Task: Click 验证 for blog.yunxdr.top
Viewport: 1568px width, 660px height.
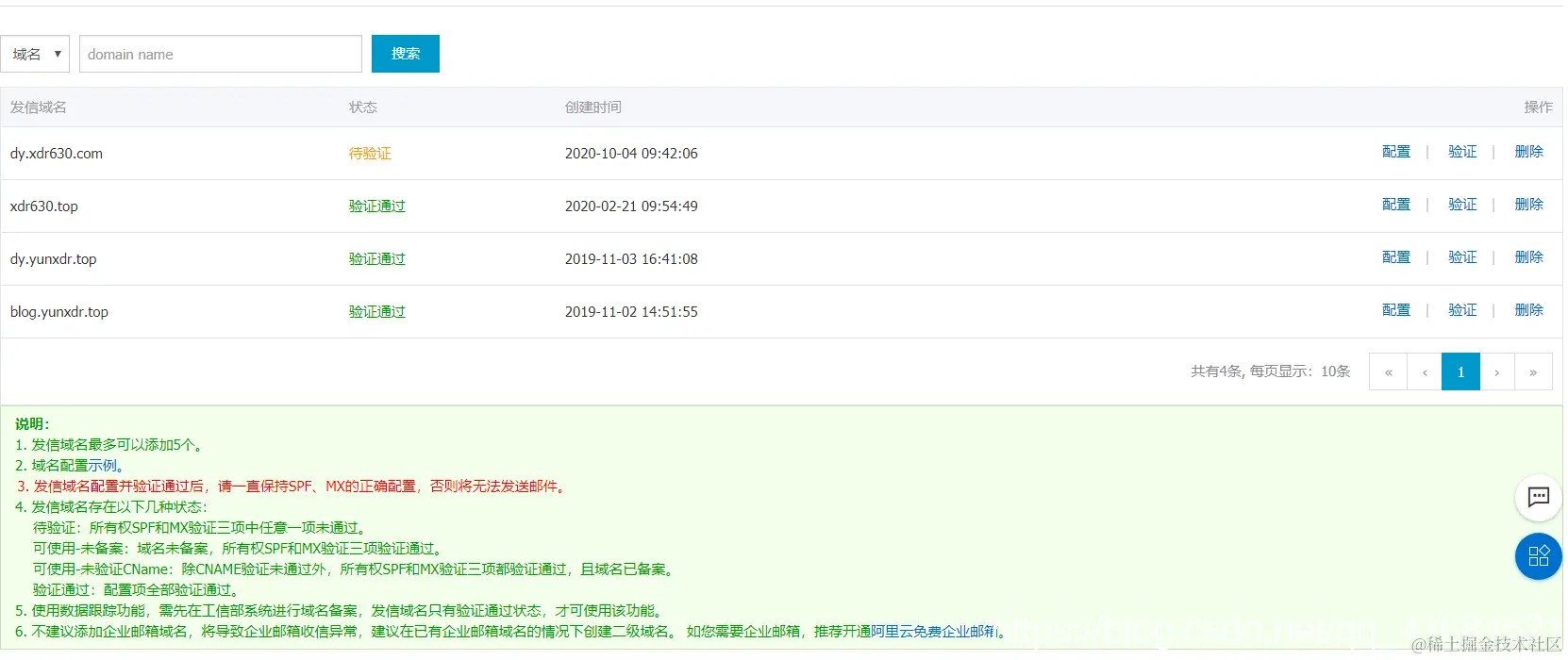Action: click(x=1462, y=310)
